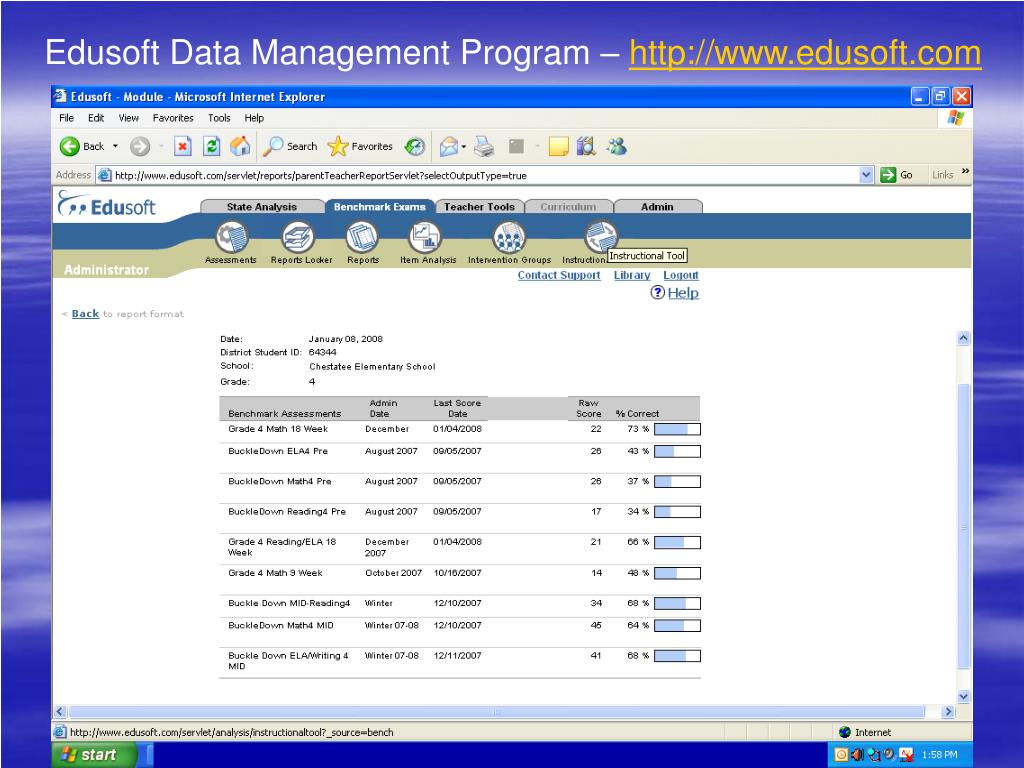Open the Favorites menu in the menu bar
Screen dimensions: 1024x768
tap(173, 118)
